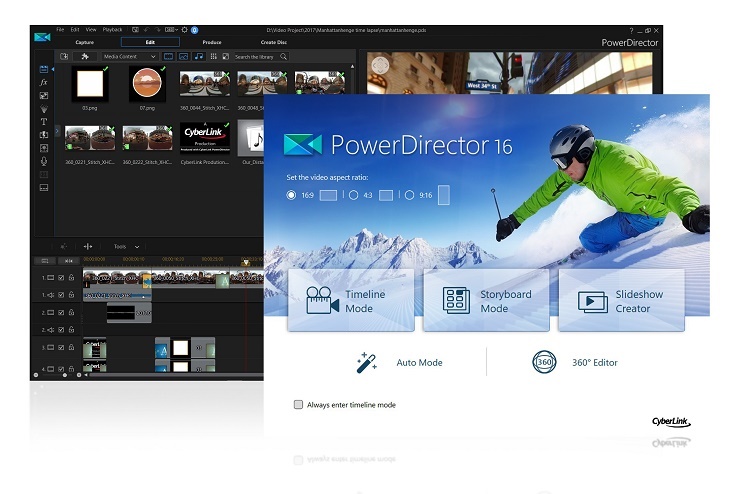This screenshot has height=494, width=755.
Task: Open the Title Room (T) icon
Action: 43,122
